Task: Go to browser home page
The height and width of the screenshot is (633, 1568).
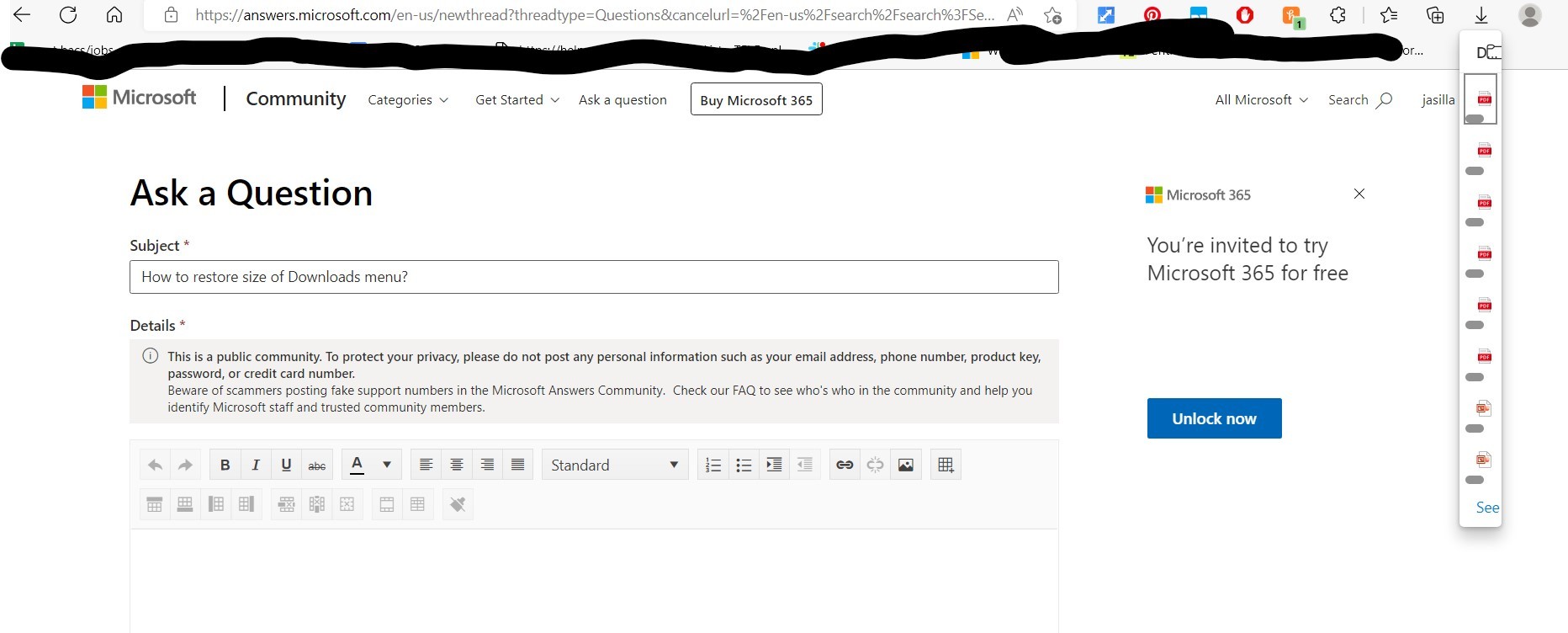Action: tap(114, 14)
